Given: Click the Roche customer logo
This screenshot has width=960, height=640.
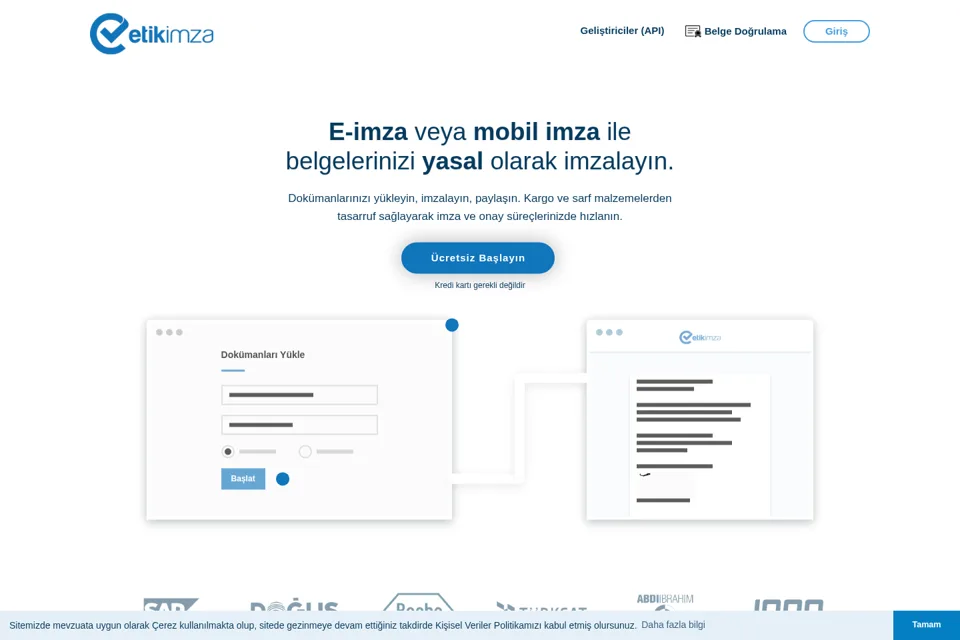Looking at the screenshot, I should click(x=418, y=602).
